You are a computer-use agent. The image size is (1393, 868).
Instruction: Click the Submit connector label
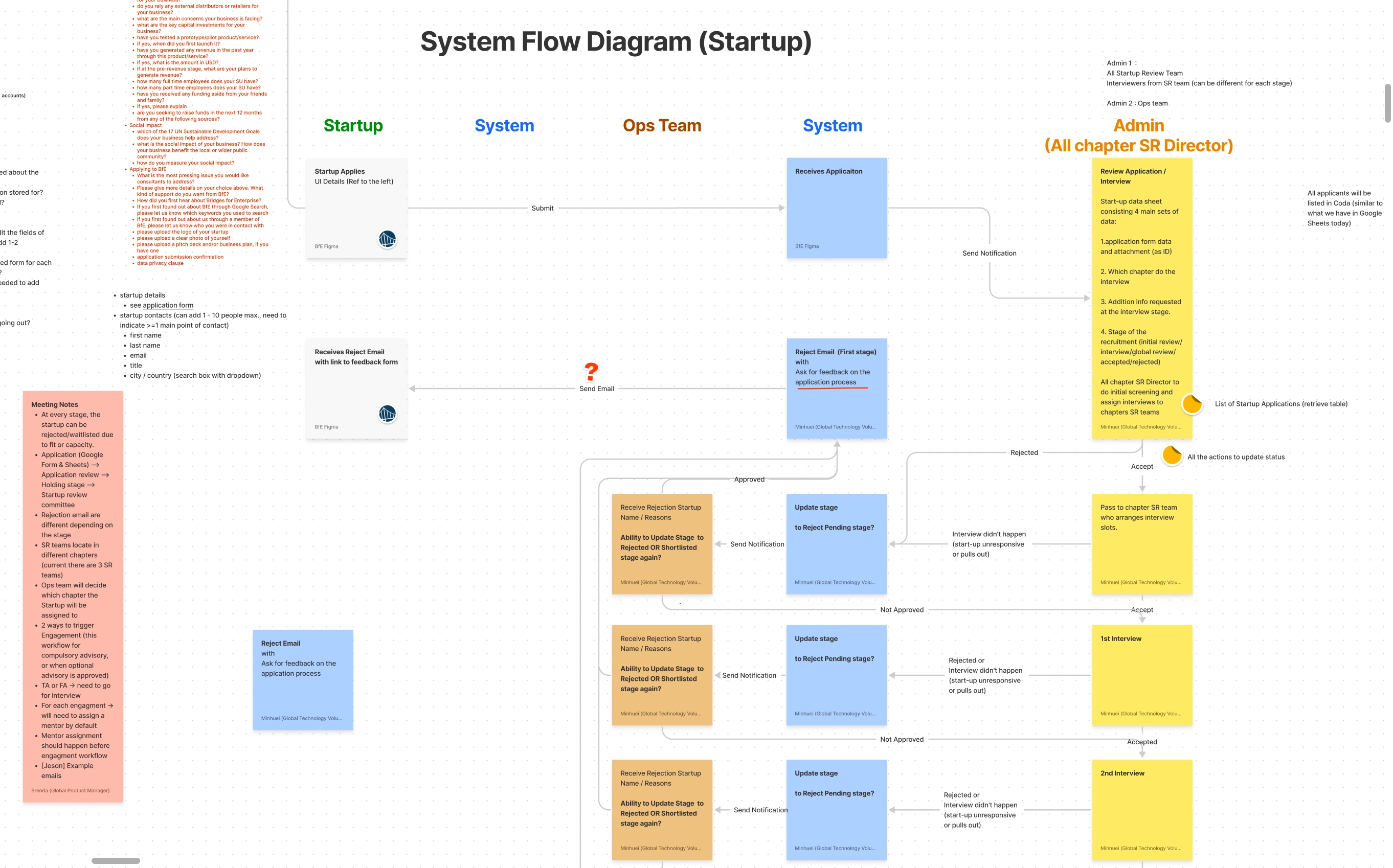click(542, 209)
